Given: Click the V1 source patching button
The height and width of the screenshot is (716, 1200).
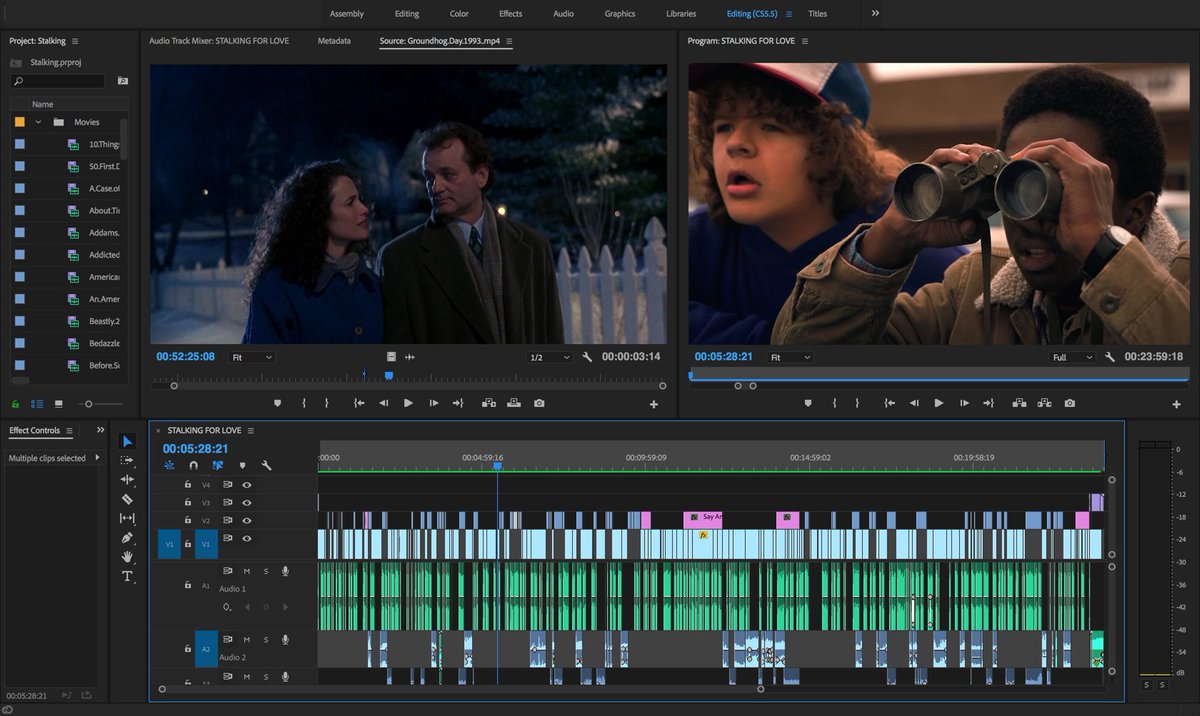Looking at the screenshot, I should [x=169, y=544].
